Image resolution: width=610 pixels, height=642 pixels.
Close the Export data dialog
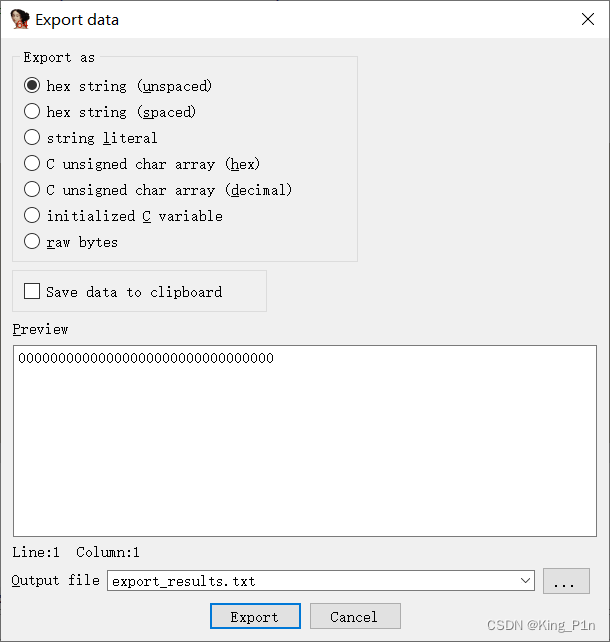pyautogui.click(x=586, y=19)
